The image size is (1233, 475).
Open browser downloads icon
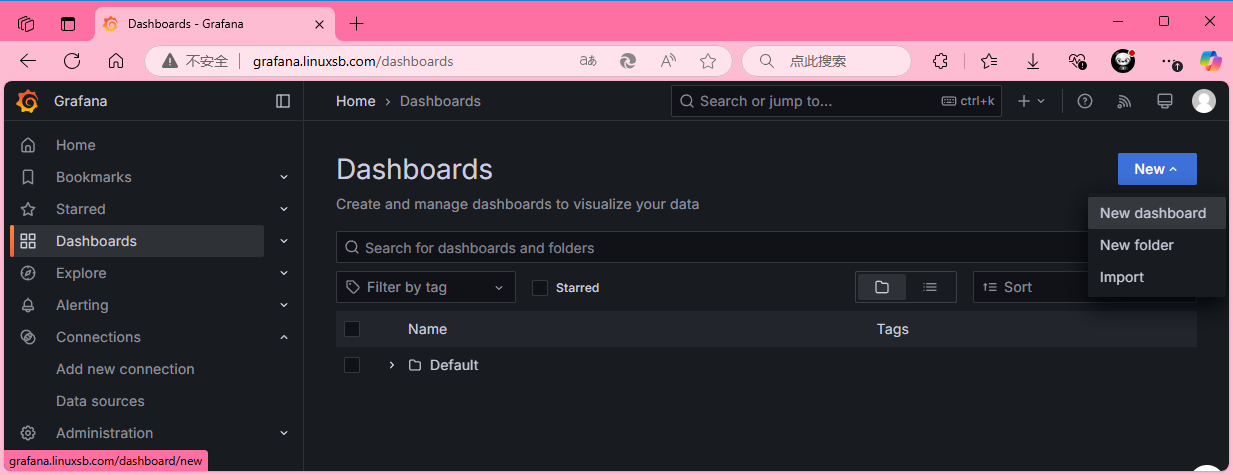pos(1033,61)
